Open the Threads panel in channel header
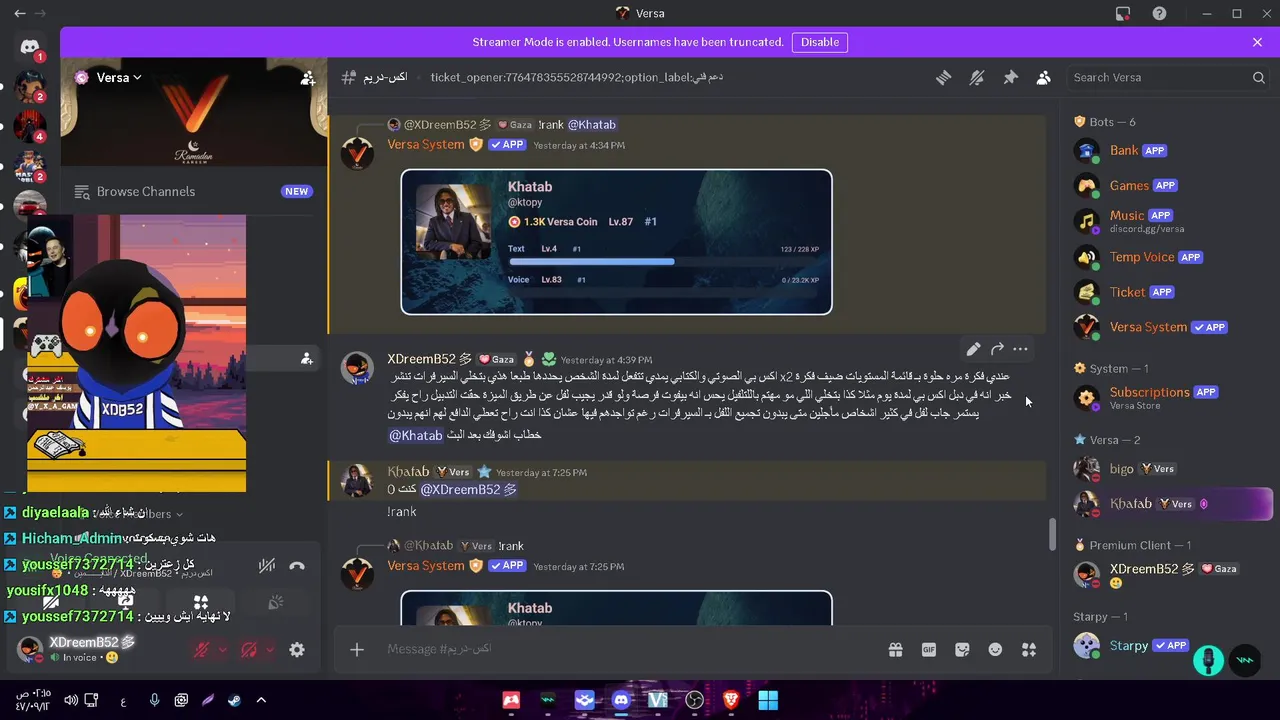The height and width of the screenshot is (720, 1280). pyautogui.click(x=943, y=77)
